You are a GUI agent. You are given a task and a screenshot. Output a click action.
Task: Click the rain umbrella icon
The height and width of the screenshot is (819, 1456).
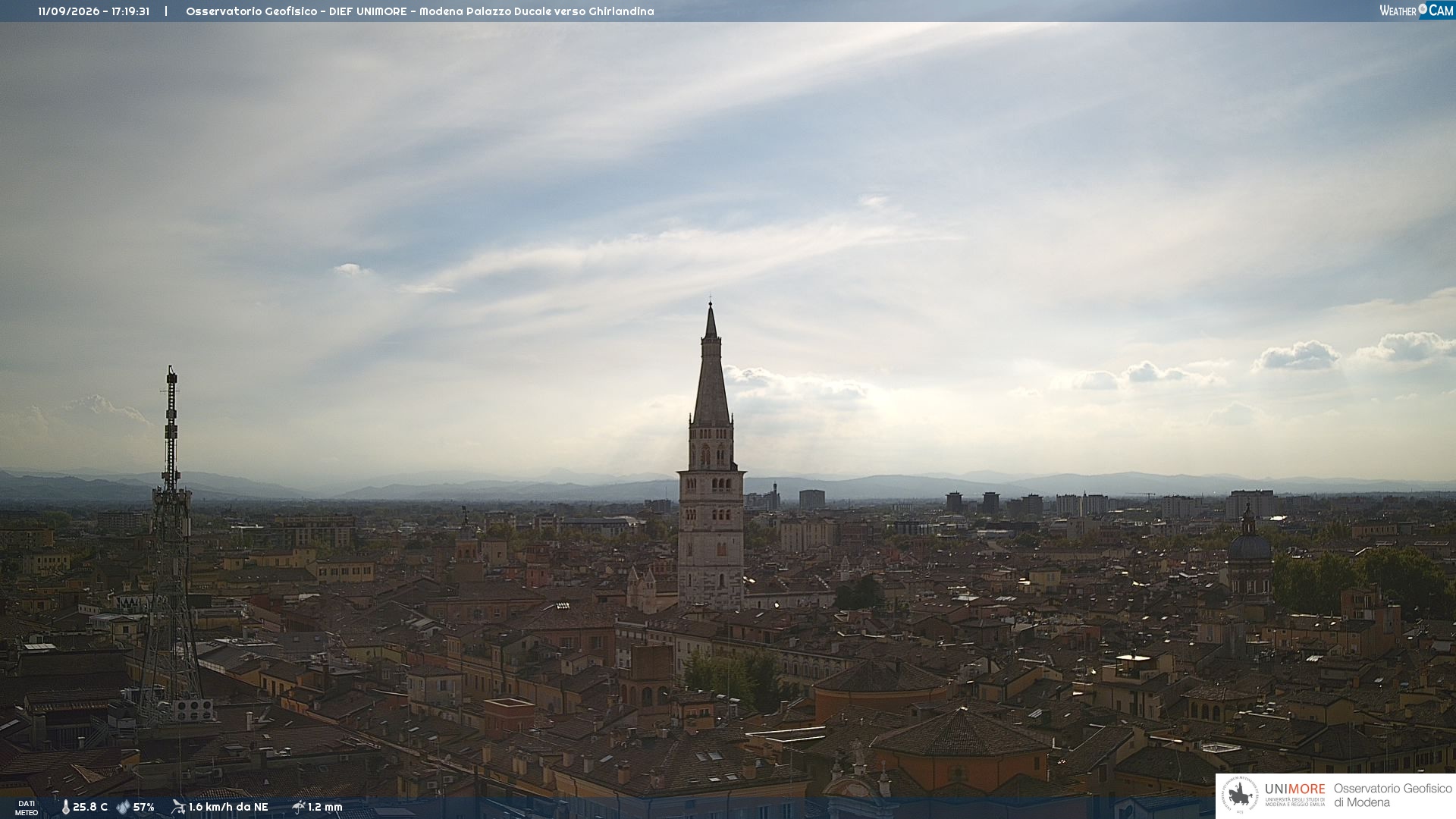298,807
